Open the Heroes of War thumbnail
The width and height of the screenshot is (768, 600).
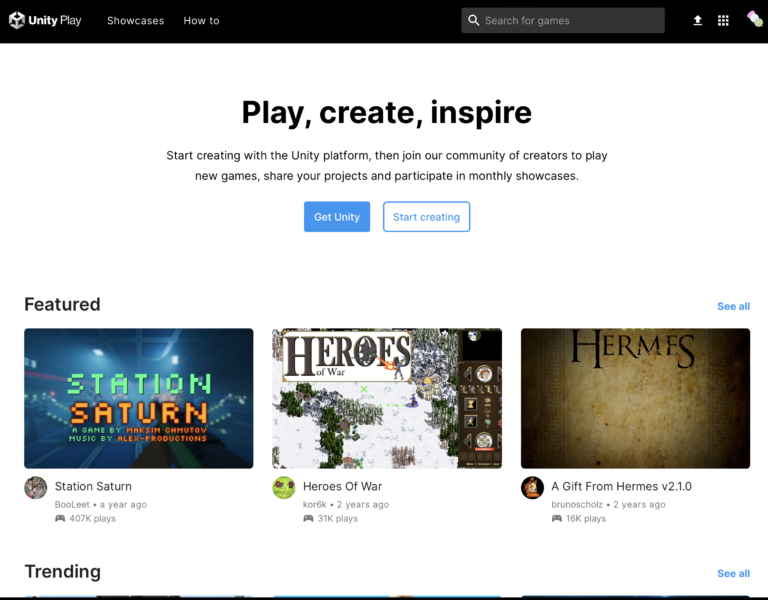387,398
